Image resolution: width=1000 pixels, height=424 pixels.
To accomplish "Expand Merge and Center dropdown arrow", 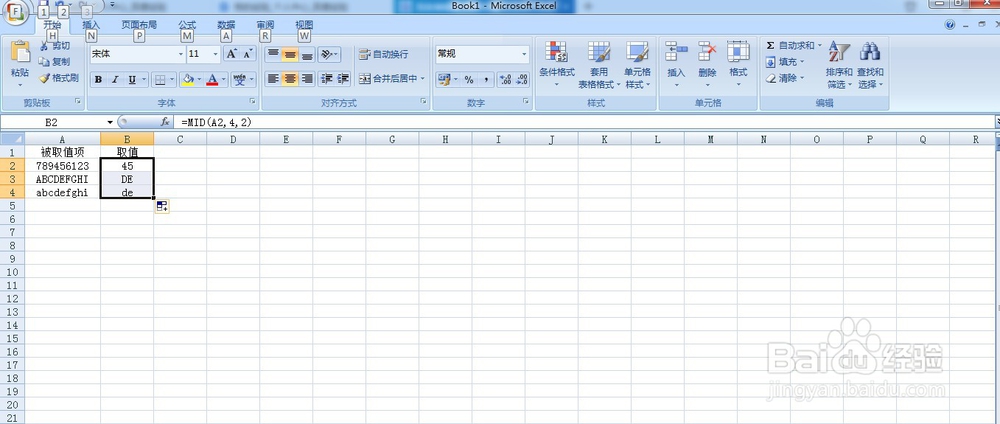I will pos(423,78).
